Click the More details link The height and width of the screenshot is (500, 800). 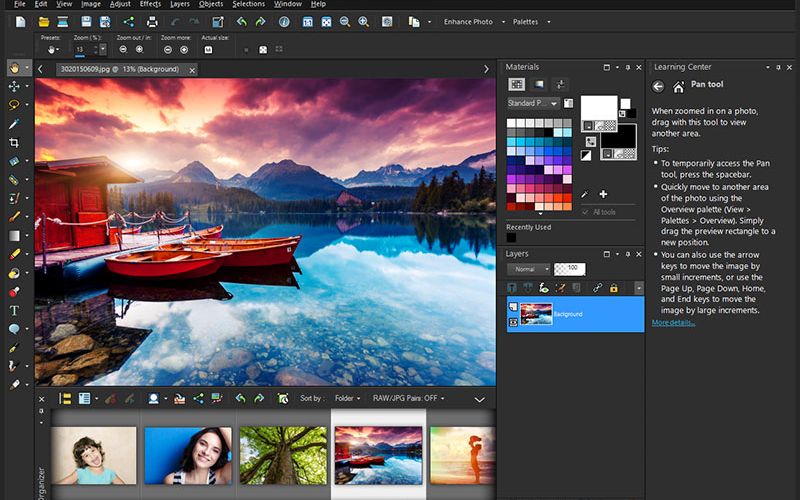coord(673,322)
